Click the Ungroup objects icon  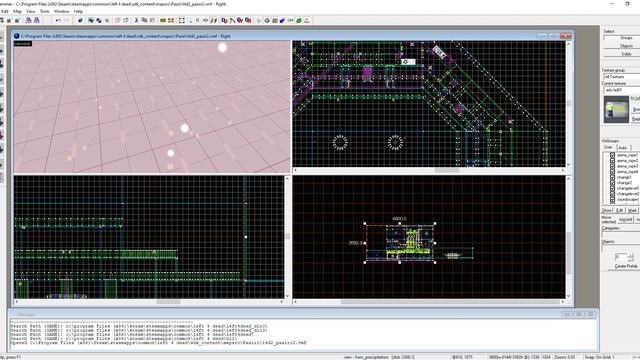[x=99, y=20]
